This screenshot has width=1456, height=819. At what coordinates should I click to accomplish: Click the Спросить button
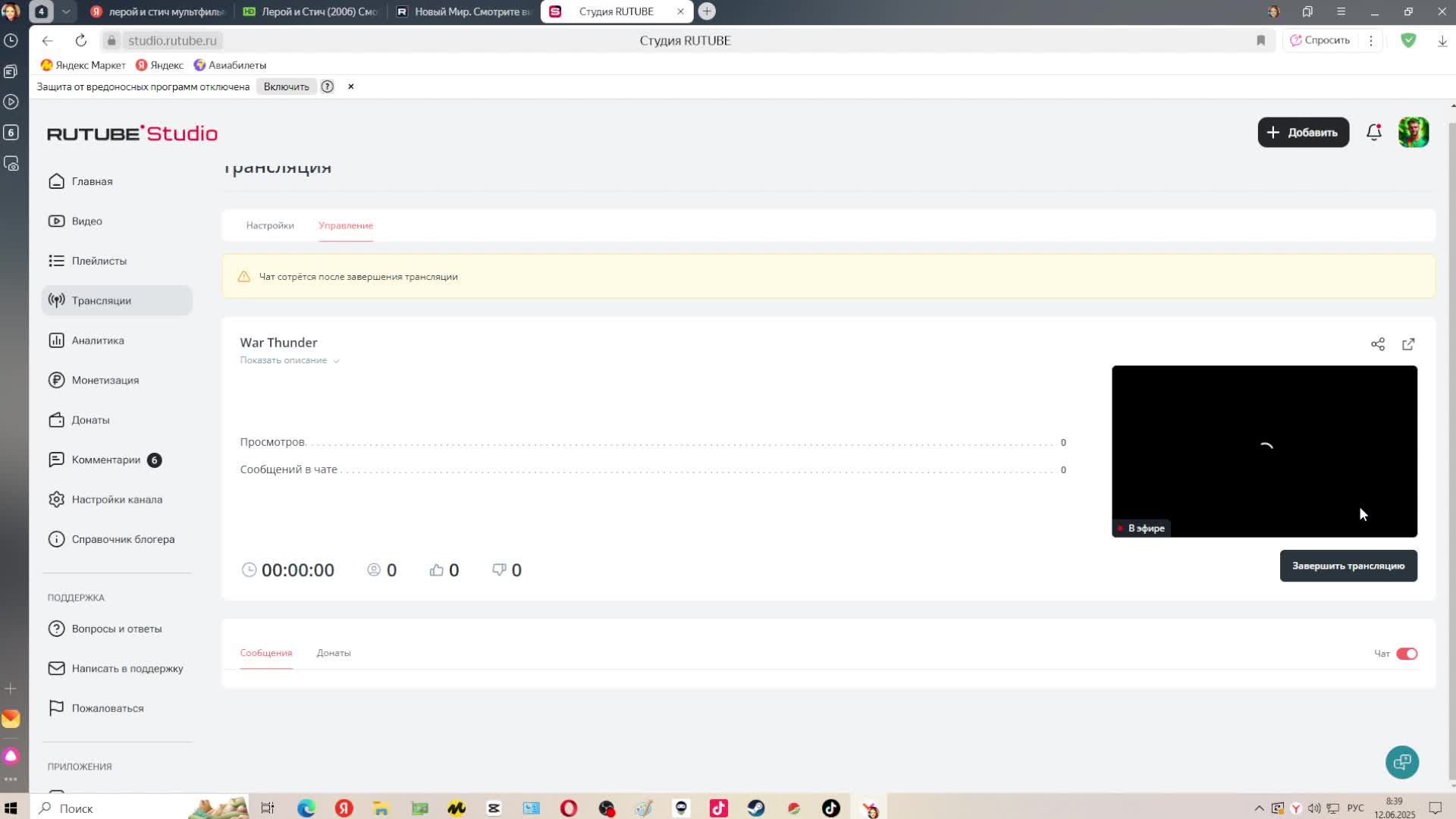[1320, 40]
